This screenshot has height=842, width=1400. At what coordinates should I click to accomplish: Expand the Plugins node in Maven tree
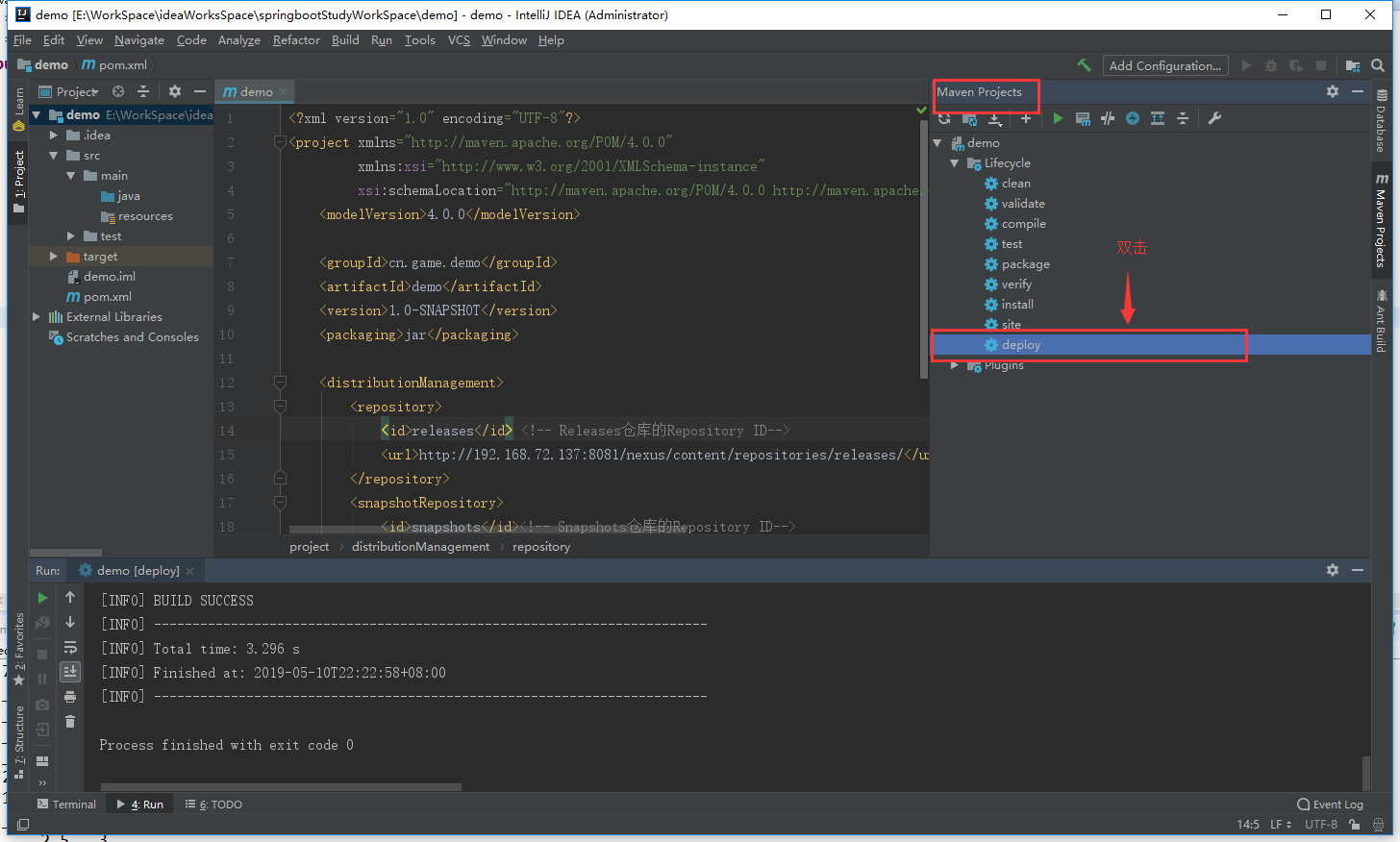pos(955,365)
